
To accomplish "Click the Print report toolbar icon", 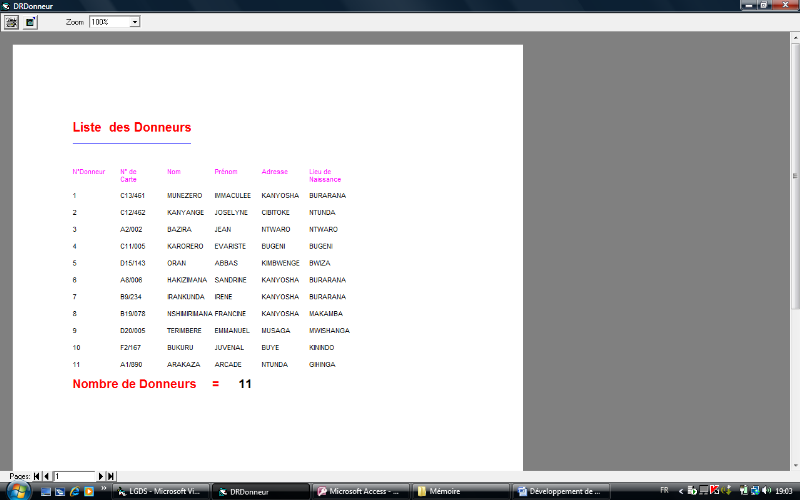I will pos(11,22).
